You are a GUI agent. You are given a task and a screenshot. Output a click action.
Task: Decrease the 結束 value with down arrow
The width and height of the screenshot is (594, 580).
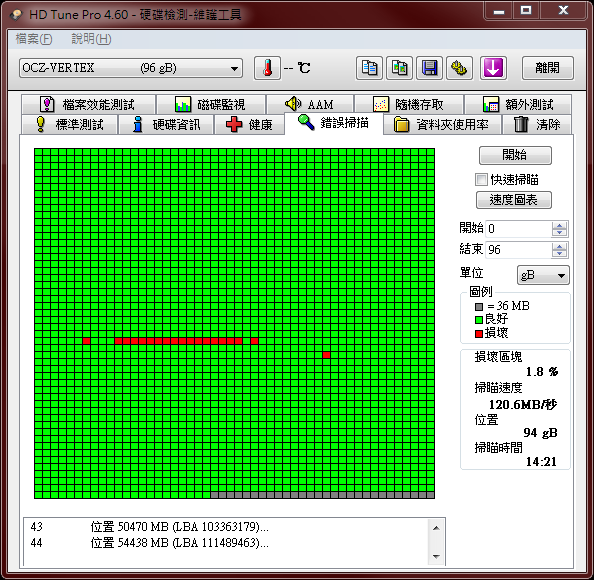pyautogui.click(x=559, y=253)
